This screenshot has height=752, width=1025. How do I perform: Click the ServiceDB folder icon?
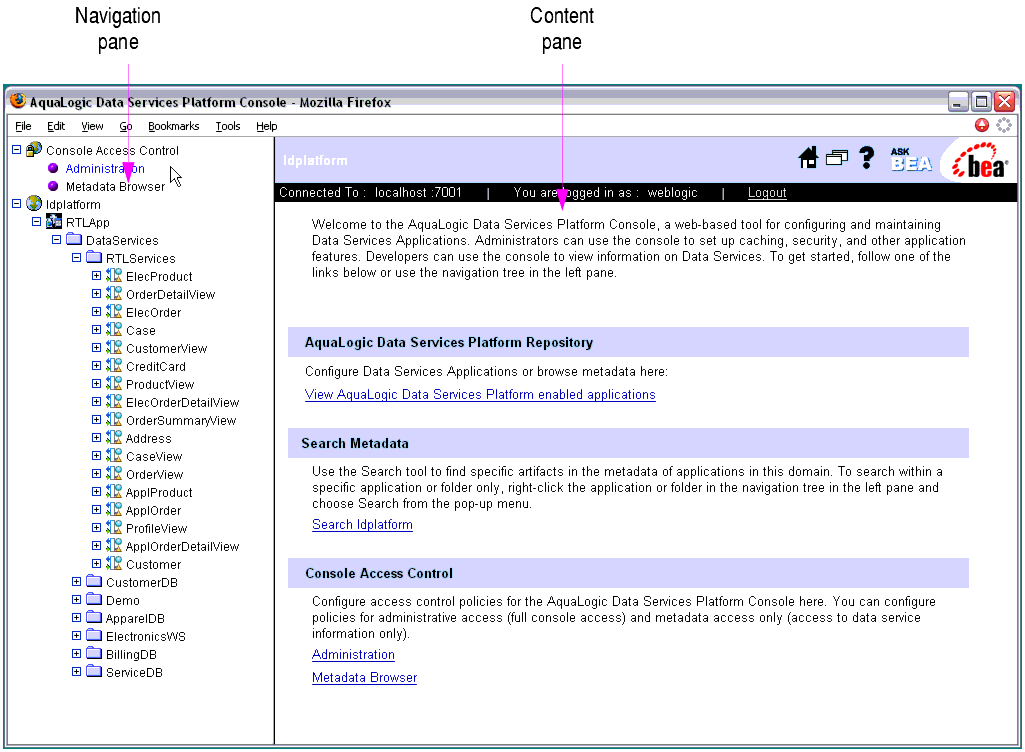[94, 672]
